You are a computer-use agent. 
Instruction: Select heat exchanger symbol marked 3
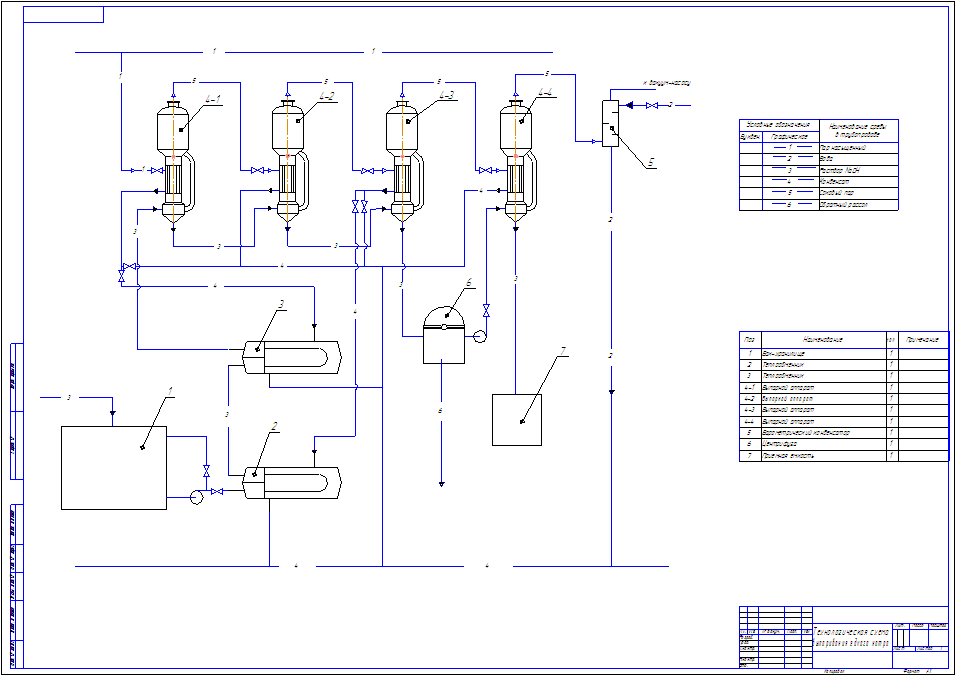point(292,357)
